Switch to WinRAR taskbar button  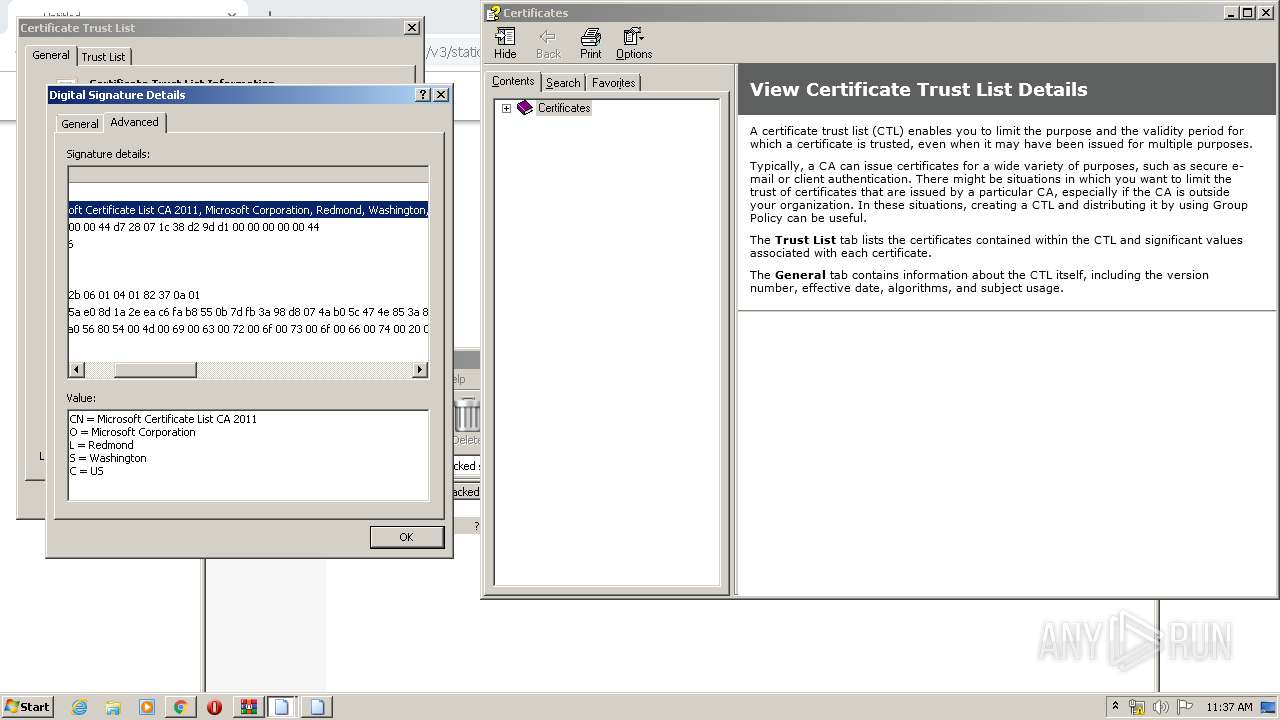tap(249, 707)
